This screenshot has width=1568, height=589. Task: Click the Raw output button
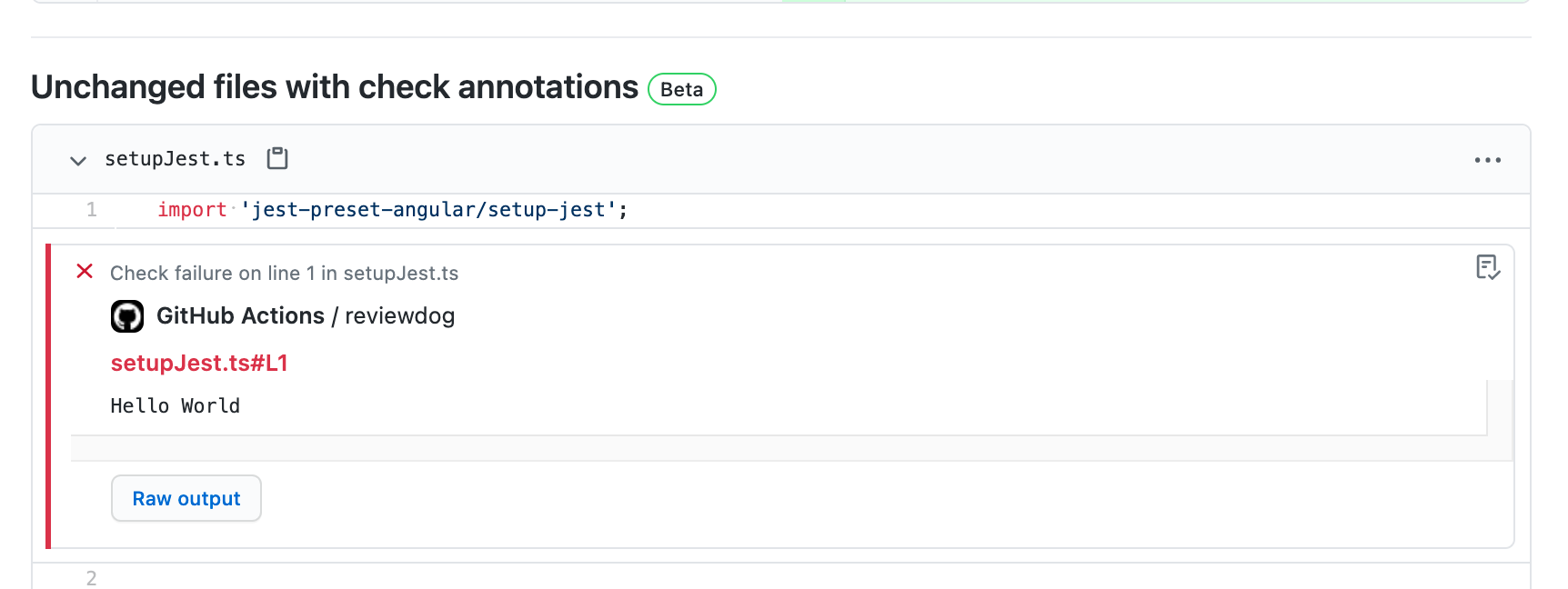(x=186, y=498)
